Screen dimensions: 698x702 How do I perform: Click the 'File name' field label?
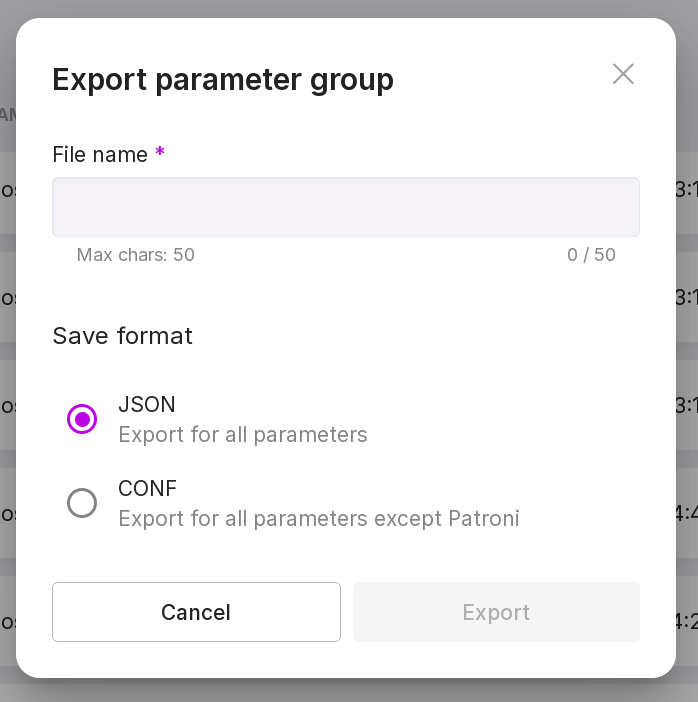[100, 155]
